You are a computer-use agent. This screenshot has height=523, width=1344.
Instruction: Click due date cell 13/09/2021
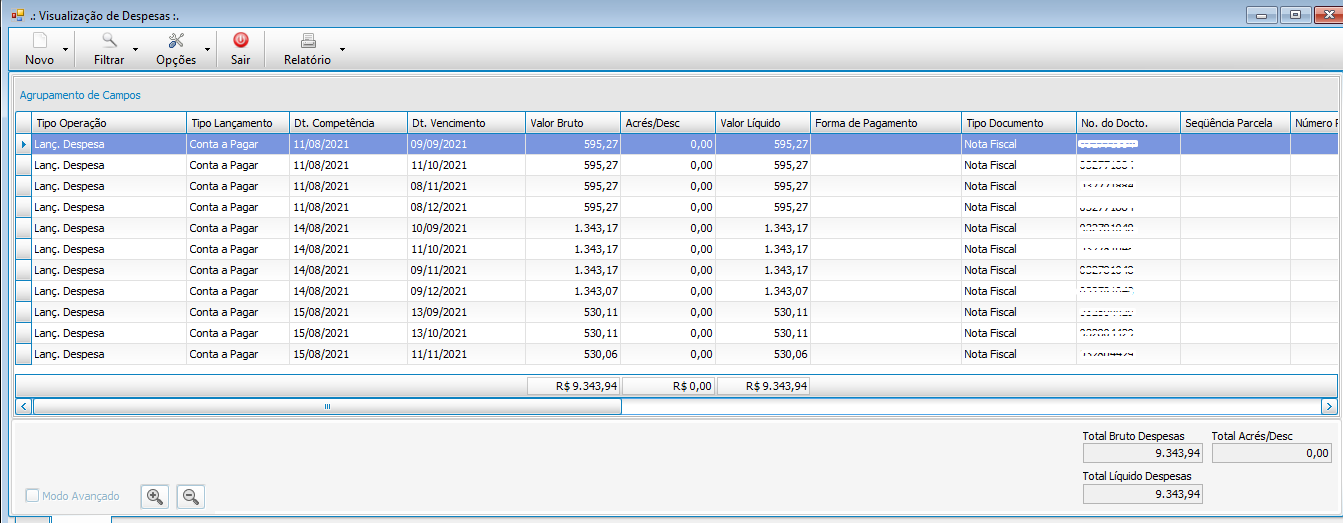(467, 312)
